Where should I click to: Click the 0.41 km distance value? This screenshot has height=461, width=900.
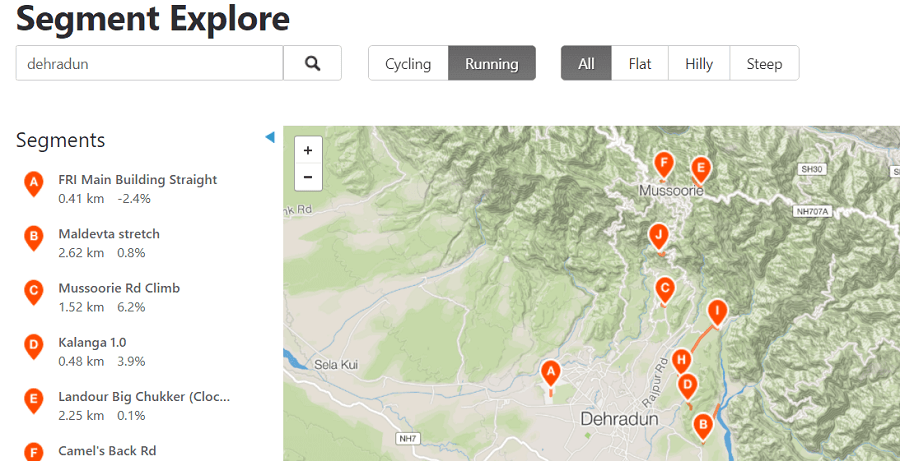click(x=81, y=199)
